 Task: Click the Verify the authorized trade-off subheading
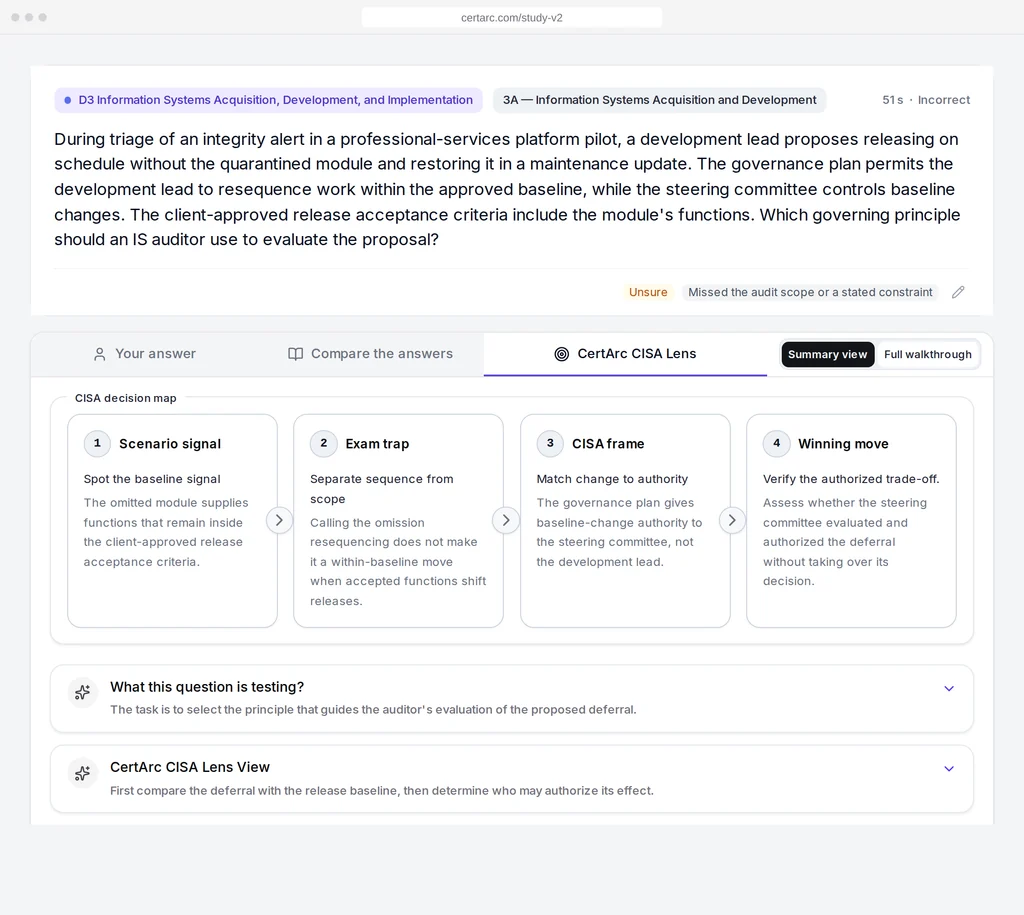(851, 479)
